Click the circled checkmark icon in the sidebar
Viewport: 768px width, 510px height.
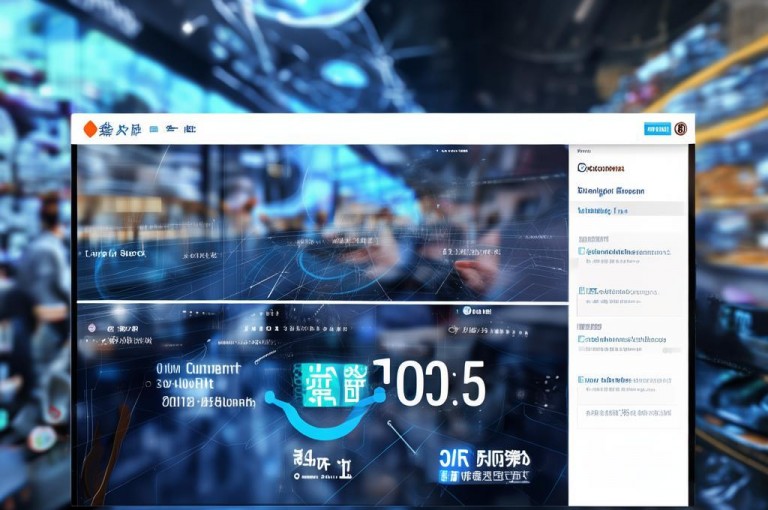(x=582, y=168)
